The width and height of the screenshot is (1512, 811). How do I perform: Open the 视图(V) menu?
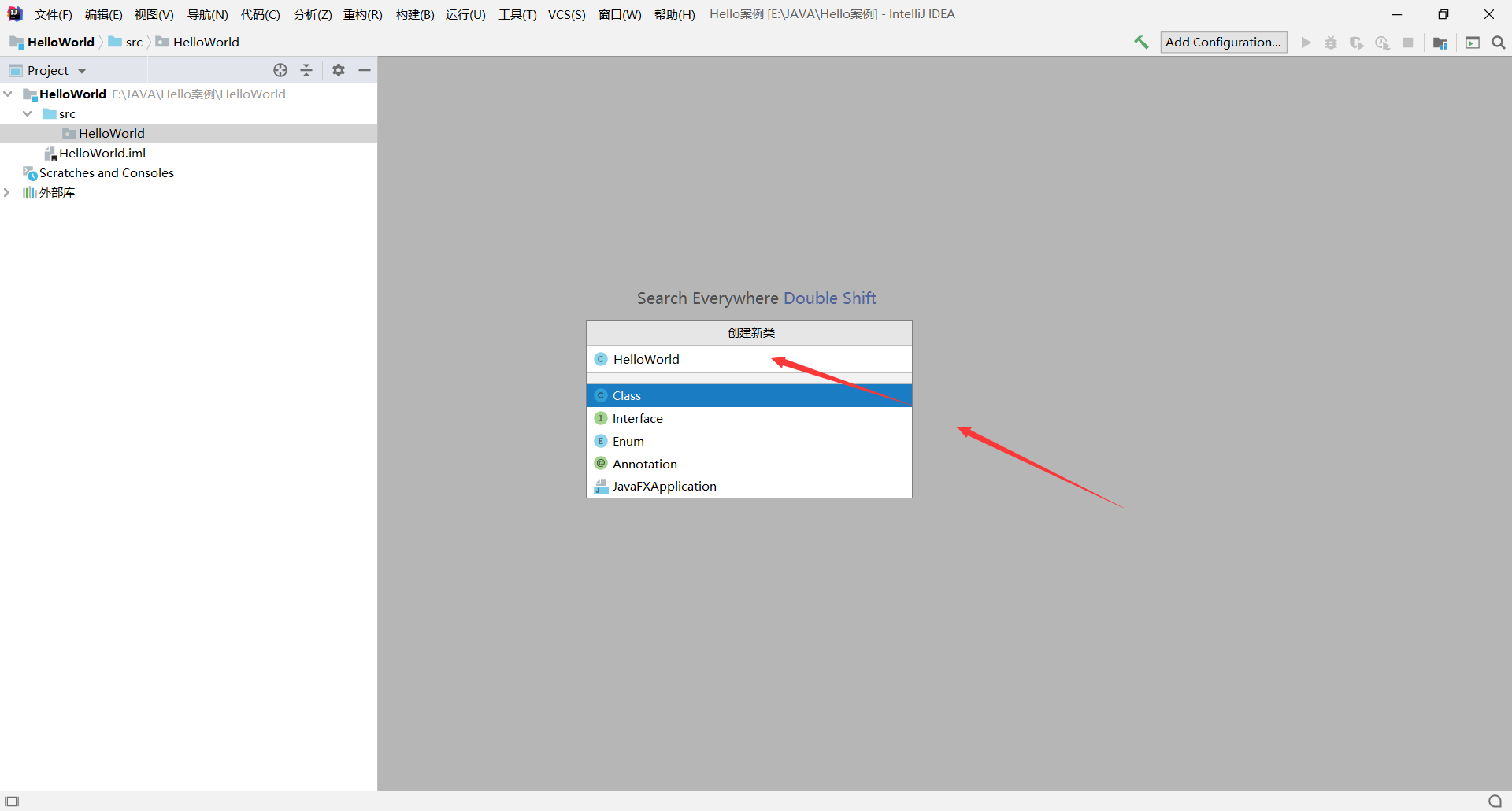154,15
